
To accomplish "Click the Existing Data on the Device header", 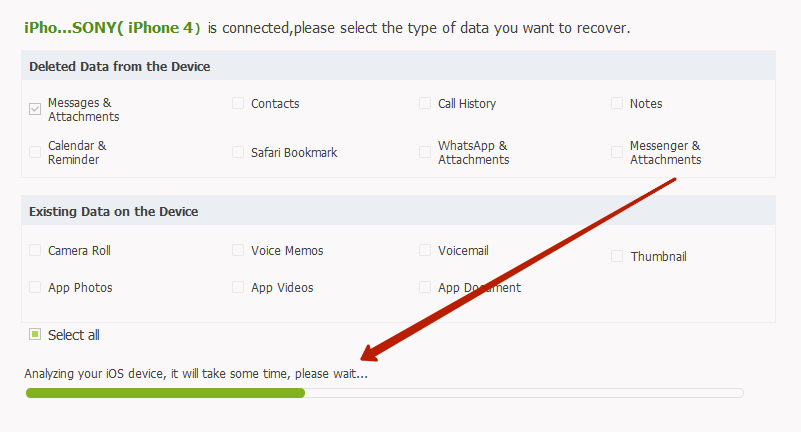I will (x=113, y=211).
